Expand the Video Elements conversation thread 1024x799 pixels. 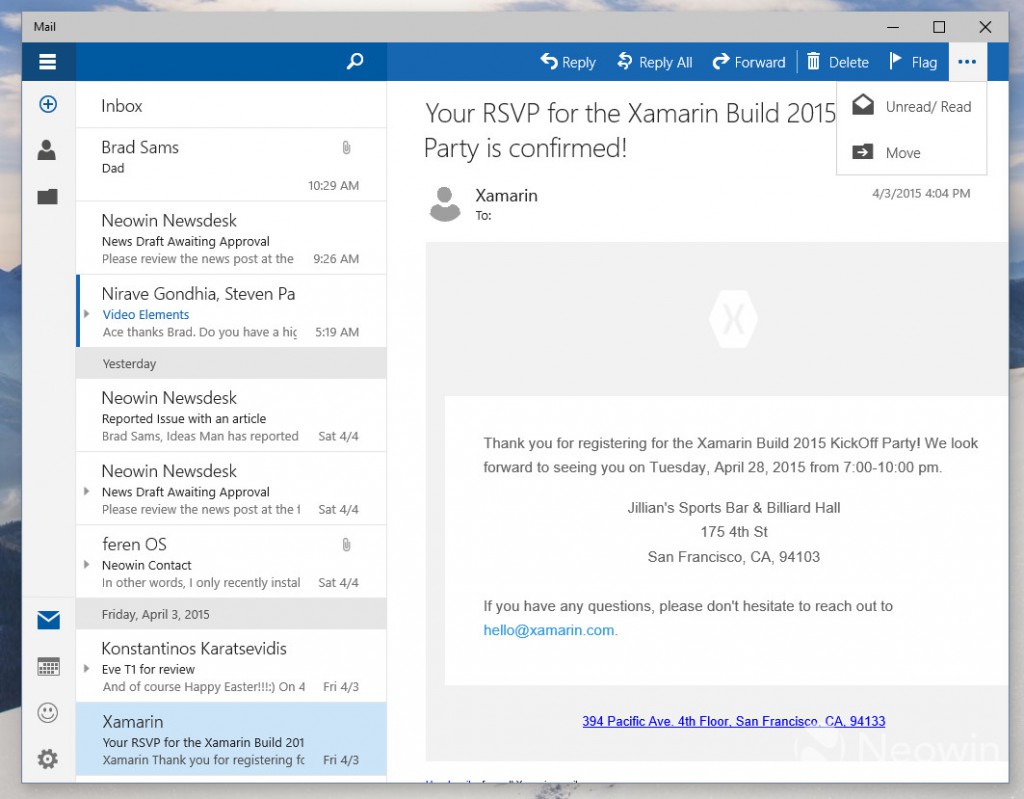tap(87, 314)
